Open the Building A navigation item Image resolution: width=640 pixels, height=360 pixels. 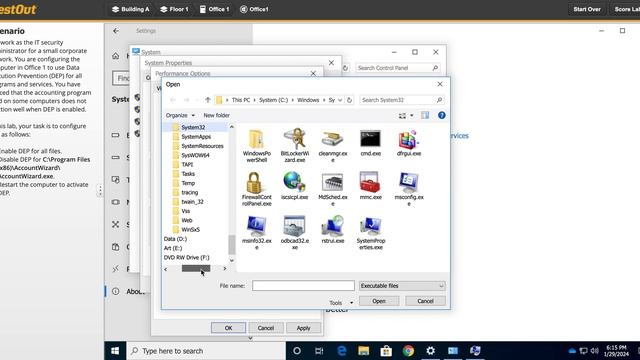(x=131, y=9)
